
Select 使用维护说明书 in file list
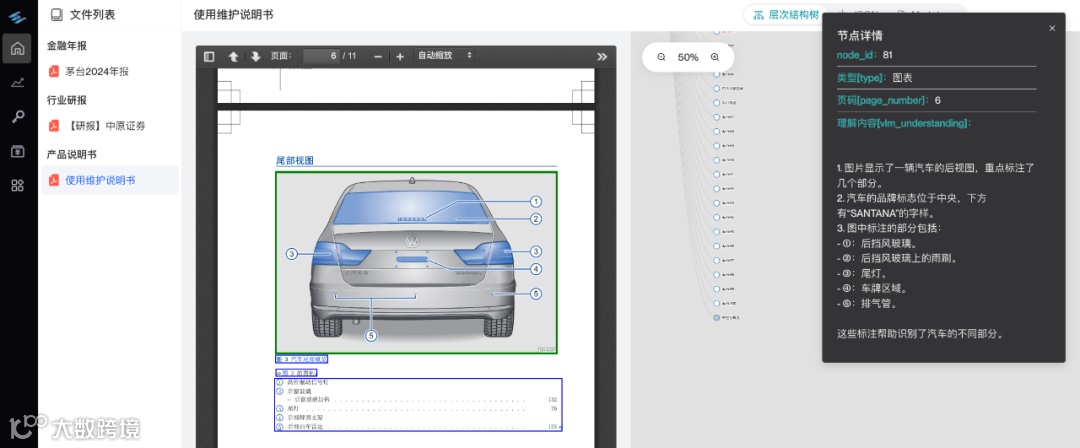[110, 180]
